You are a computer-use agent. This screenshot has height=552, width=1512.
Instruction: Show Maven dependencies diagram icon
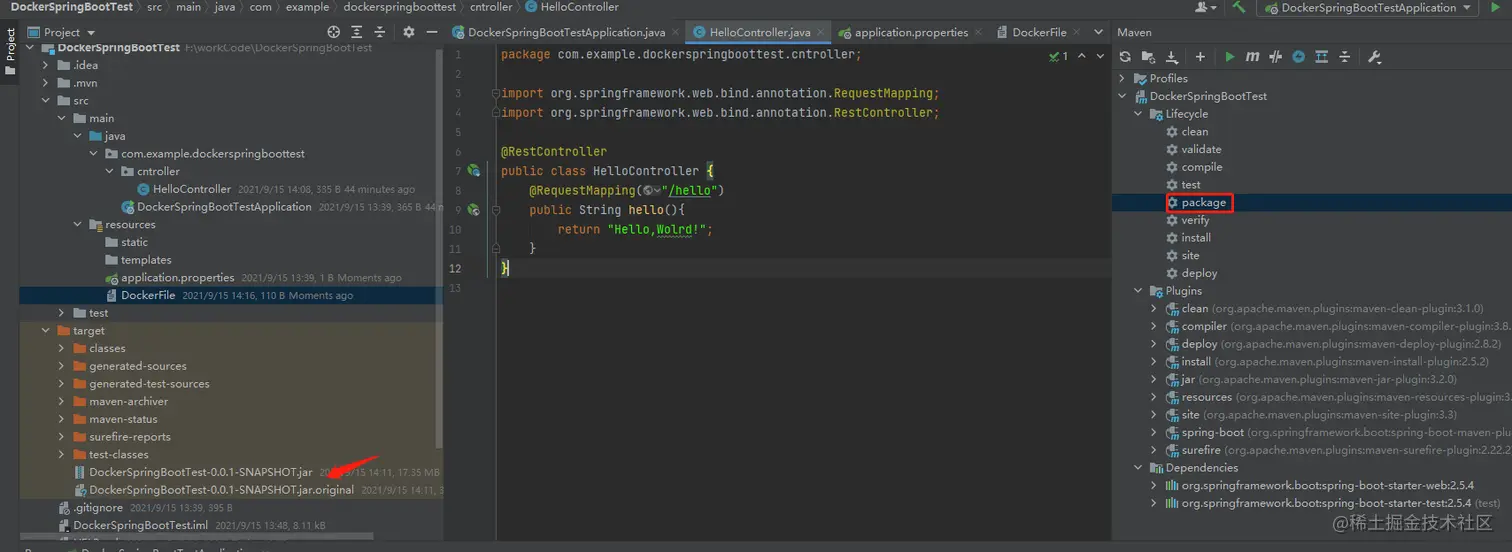tap(1321, 57)
